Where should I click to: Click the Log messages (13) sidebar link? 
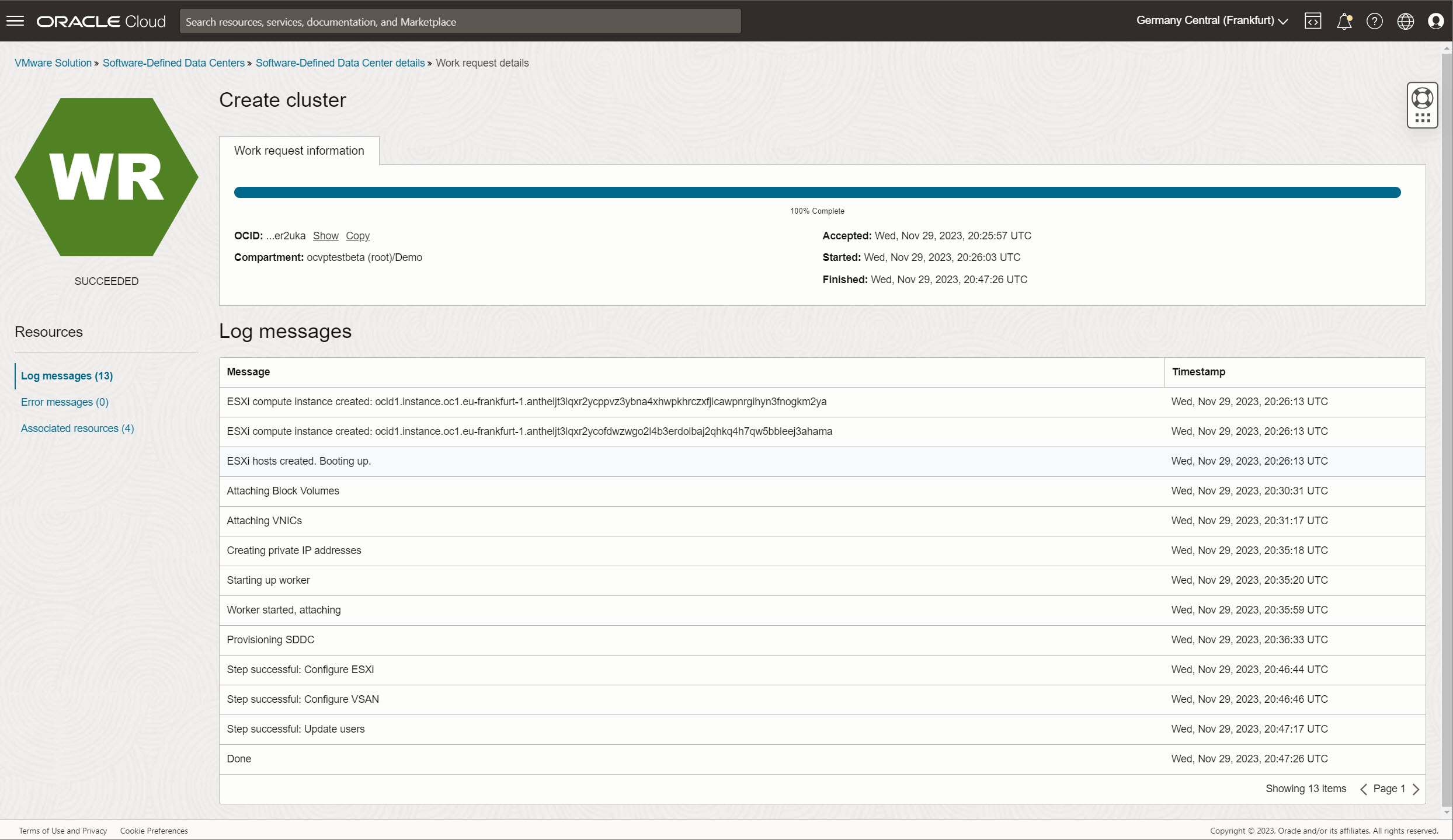coord(66,375)
